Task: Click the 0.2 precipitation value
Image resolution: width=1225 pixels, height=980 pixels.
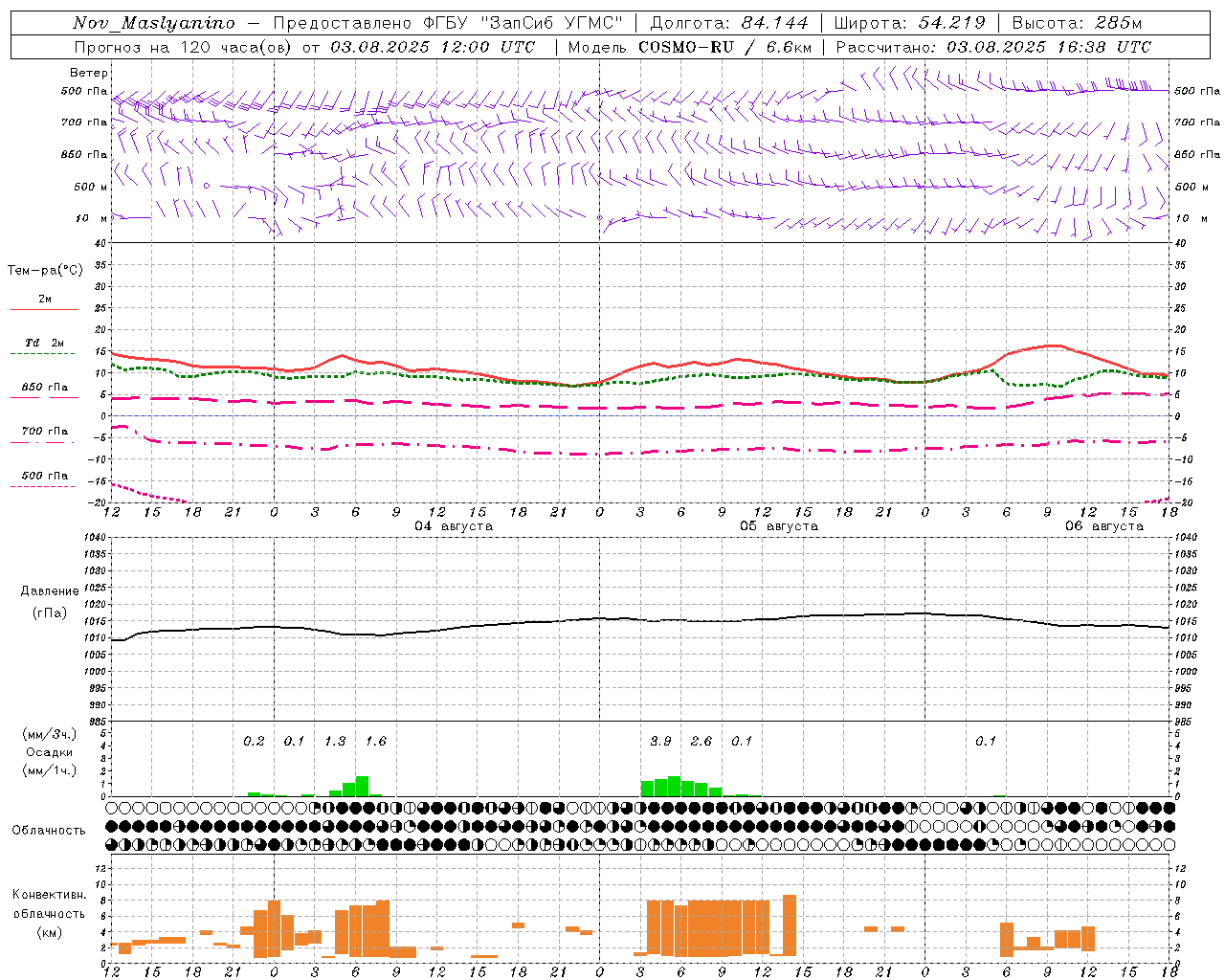Action: point(254,741)
